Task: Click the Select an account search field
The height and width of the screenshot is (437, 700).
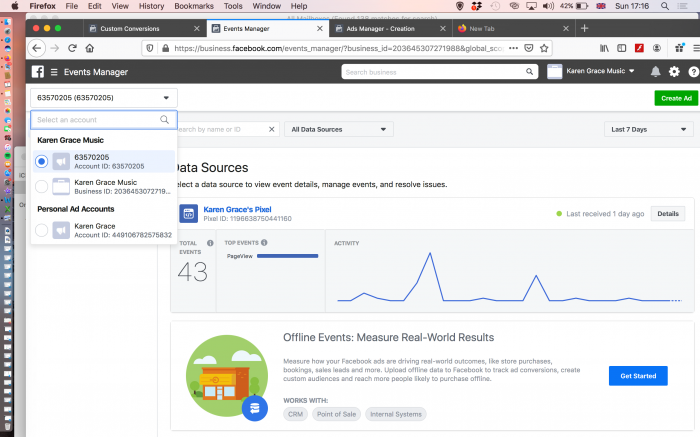Action: click(x=104, y=120)
